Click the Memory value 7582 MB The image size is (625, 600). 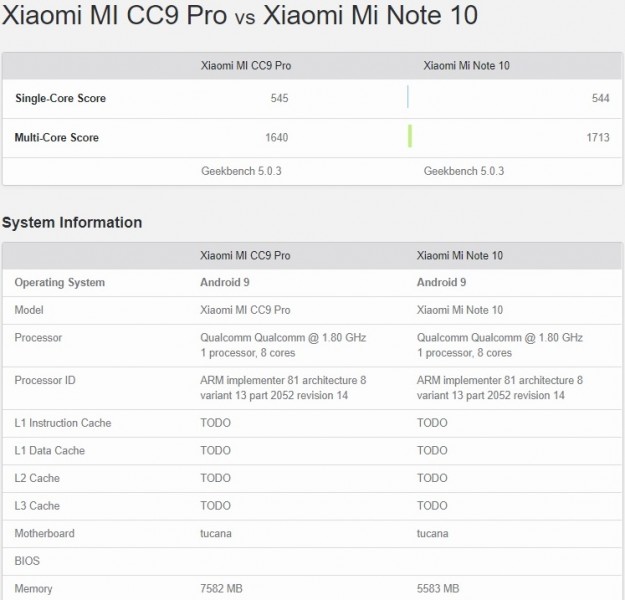coord(221,588)
